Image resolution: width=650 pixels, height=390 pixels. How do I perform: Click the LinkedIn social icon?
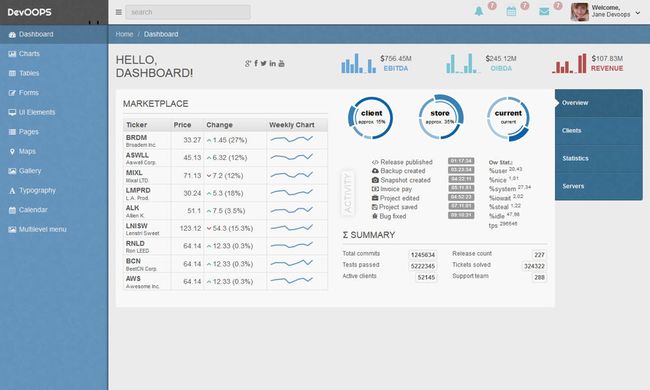point(272,63)
